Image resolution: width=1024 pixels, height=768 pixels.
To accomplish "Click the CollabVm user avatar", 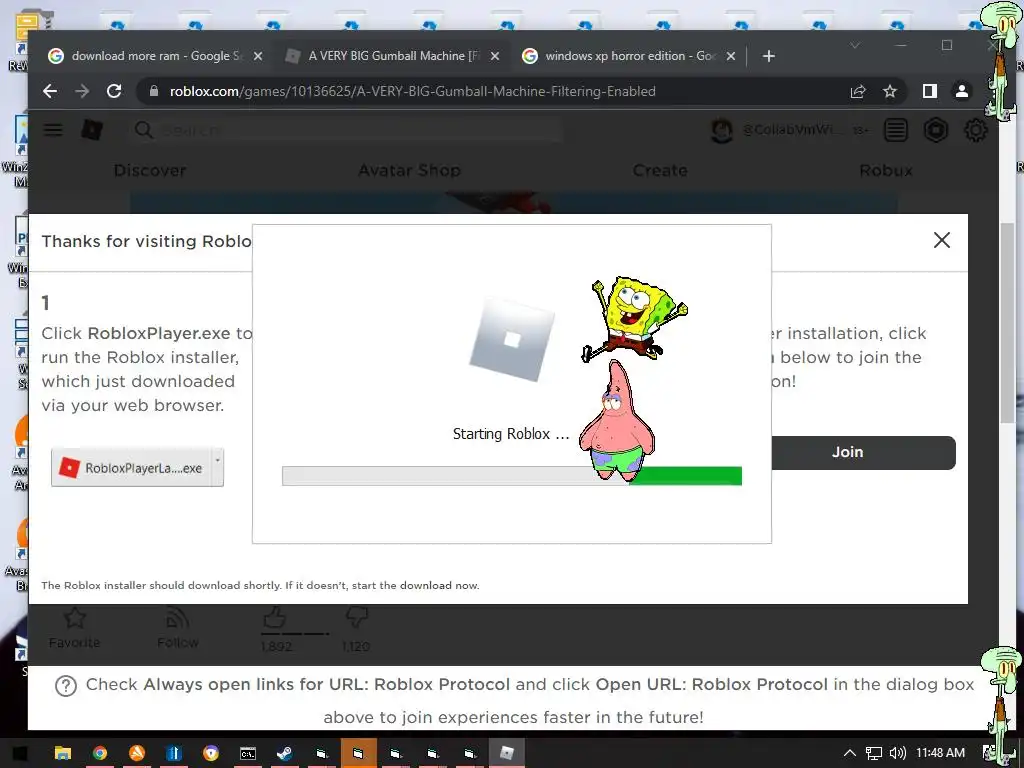I will coord(721,131).
